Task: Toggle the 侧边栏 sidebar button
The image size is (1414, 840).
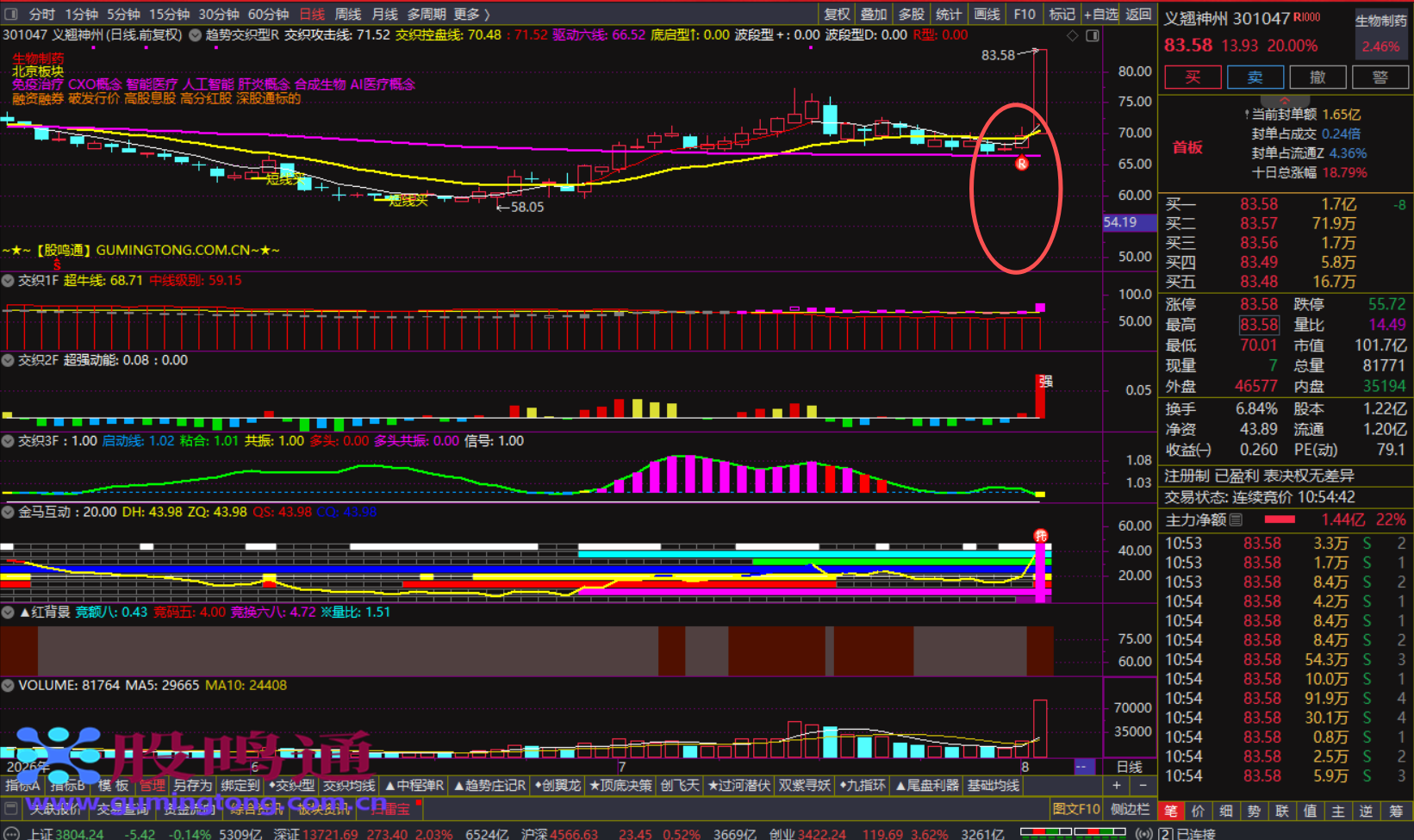Action: coord(1130,810)
